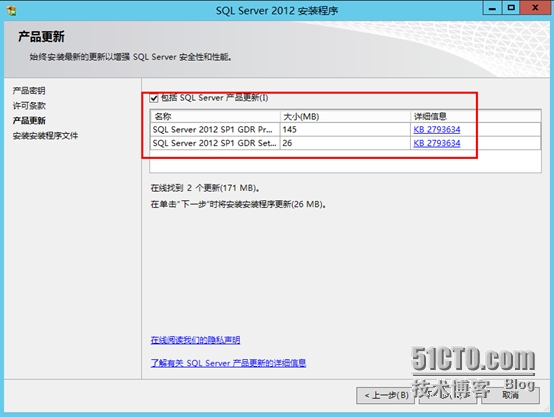Click the SQL Server setup title bar icon
Screen dimensions: 554x417
(11, 11)
